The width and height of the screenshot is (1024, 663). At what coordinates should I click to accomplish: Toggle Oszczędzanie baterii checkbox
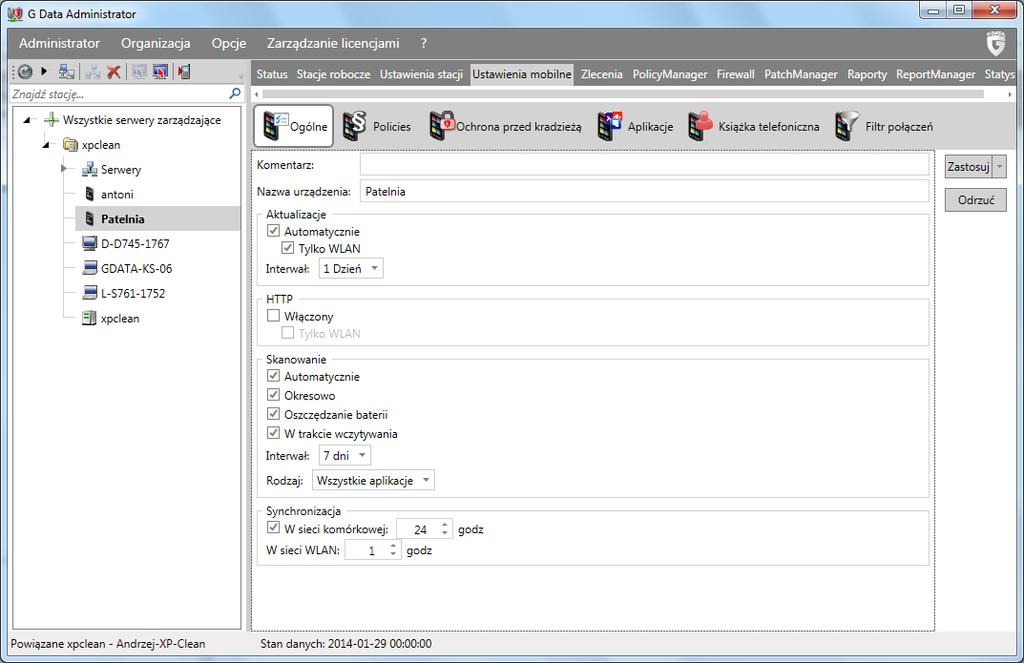point(274,413)
